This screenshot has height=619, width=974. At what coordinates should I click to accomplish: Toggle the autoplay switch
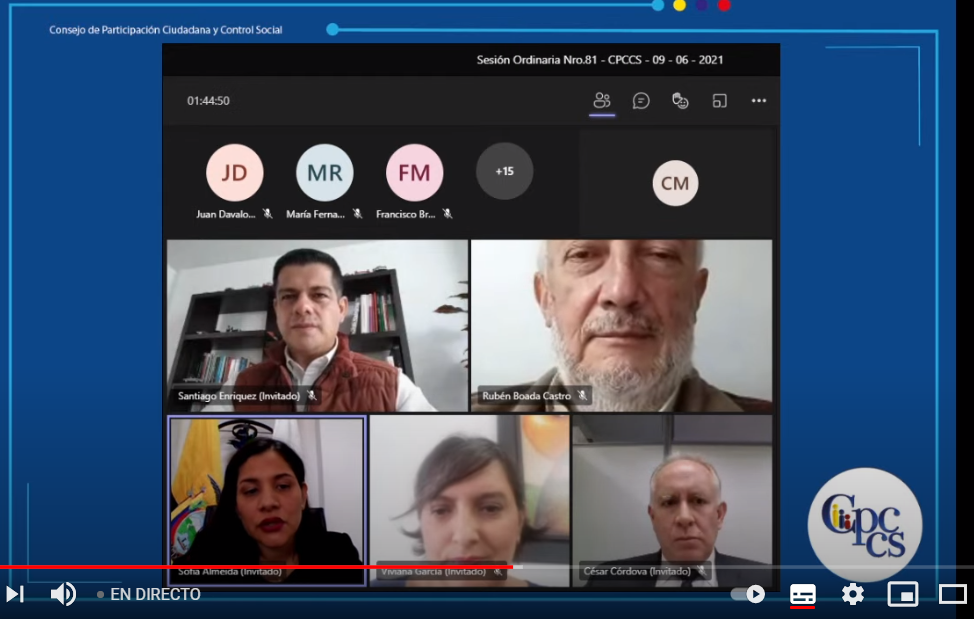tap(749, 594)
